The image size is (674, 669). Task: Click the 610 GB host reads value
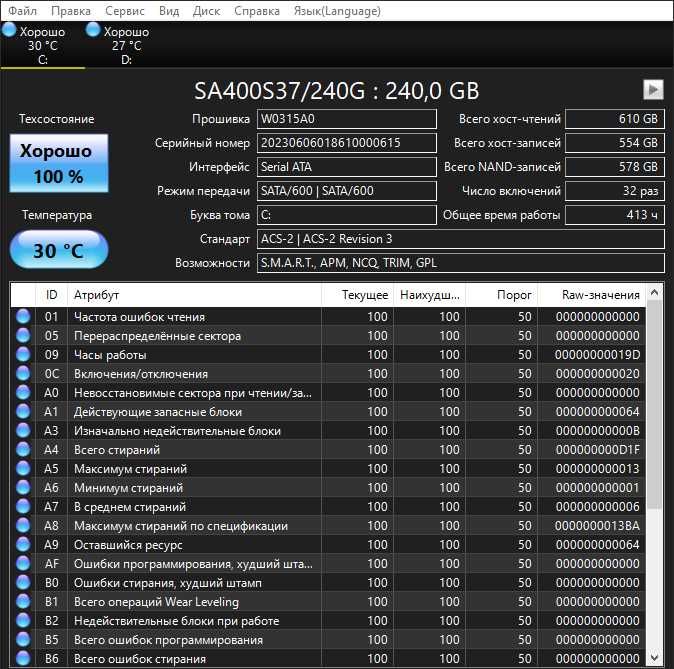click(615, 119)
